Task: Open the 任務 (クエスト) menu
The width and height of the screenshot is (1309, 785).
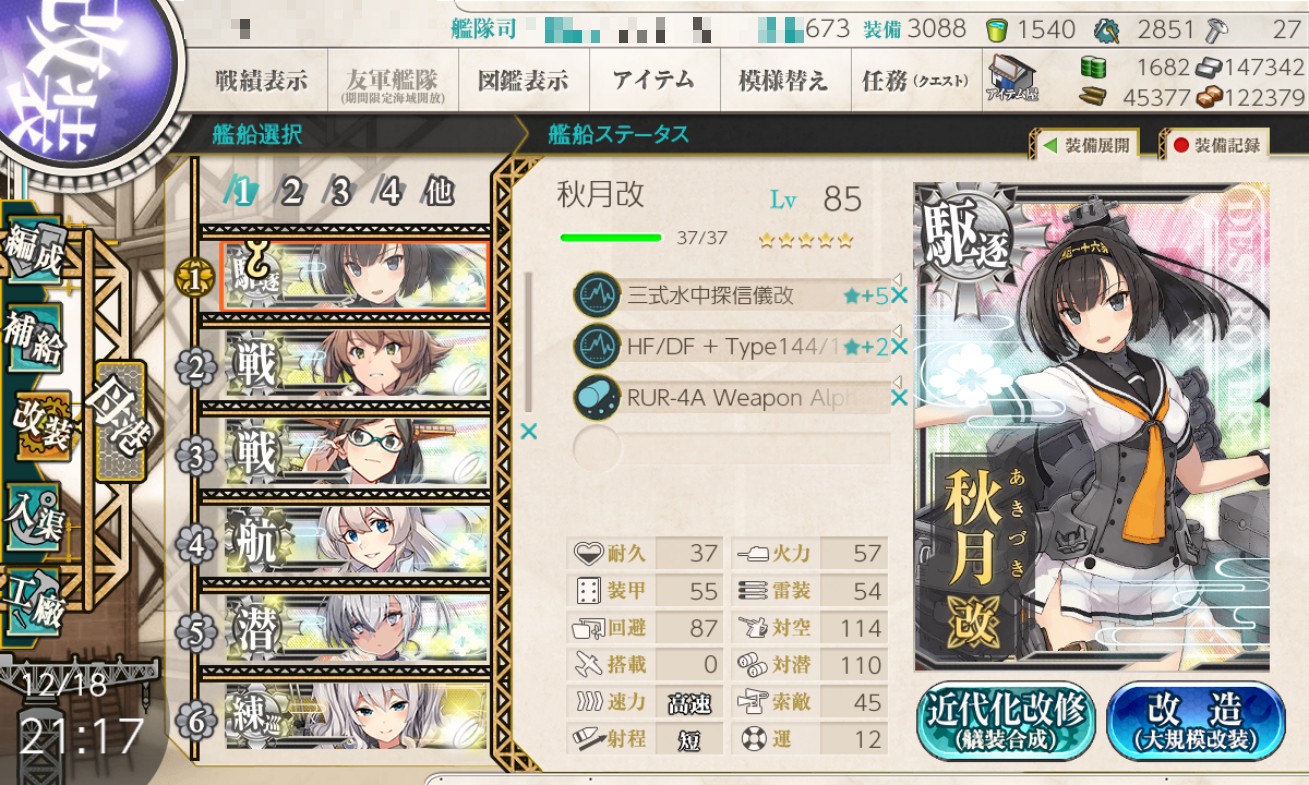Action: [915, 81]
